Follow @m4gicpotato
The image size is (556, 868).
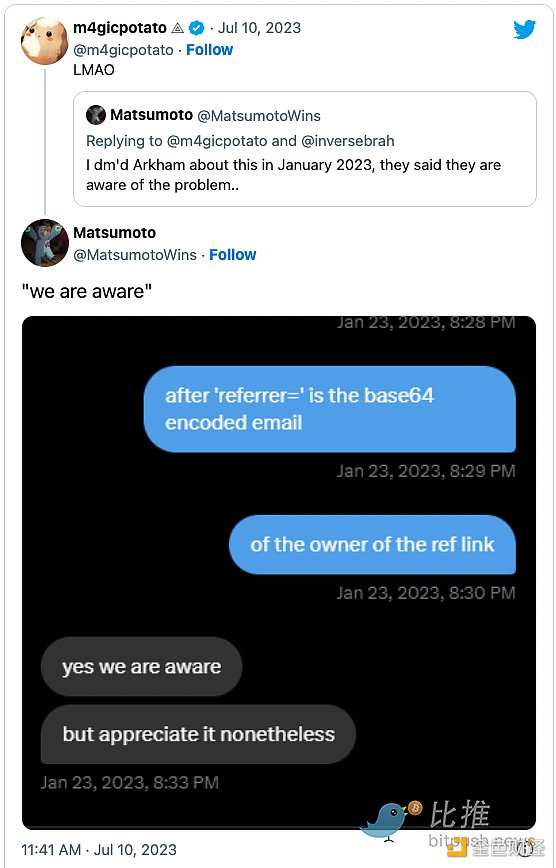[x=209, y=50]
